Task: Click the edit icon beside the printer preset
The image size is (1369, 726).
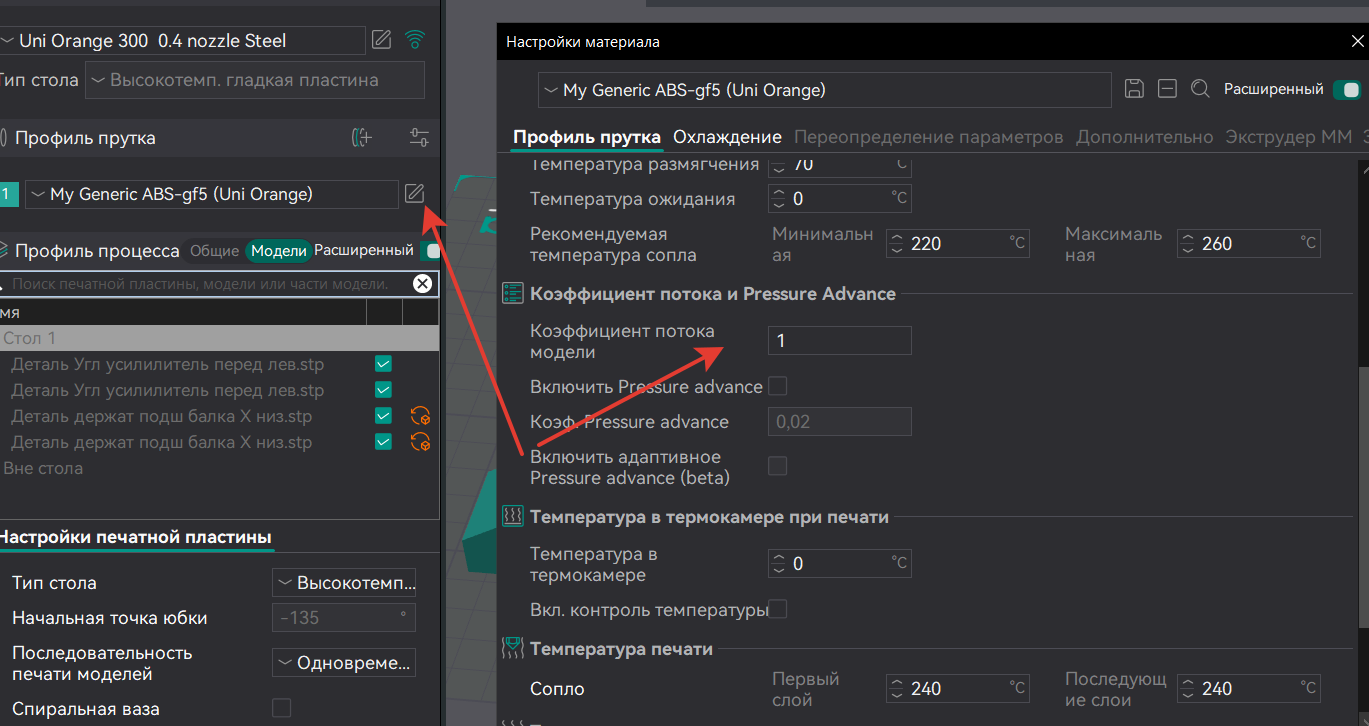Action: click(x=381, y=40)
